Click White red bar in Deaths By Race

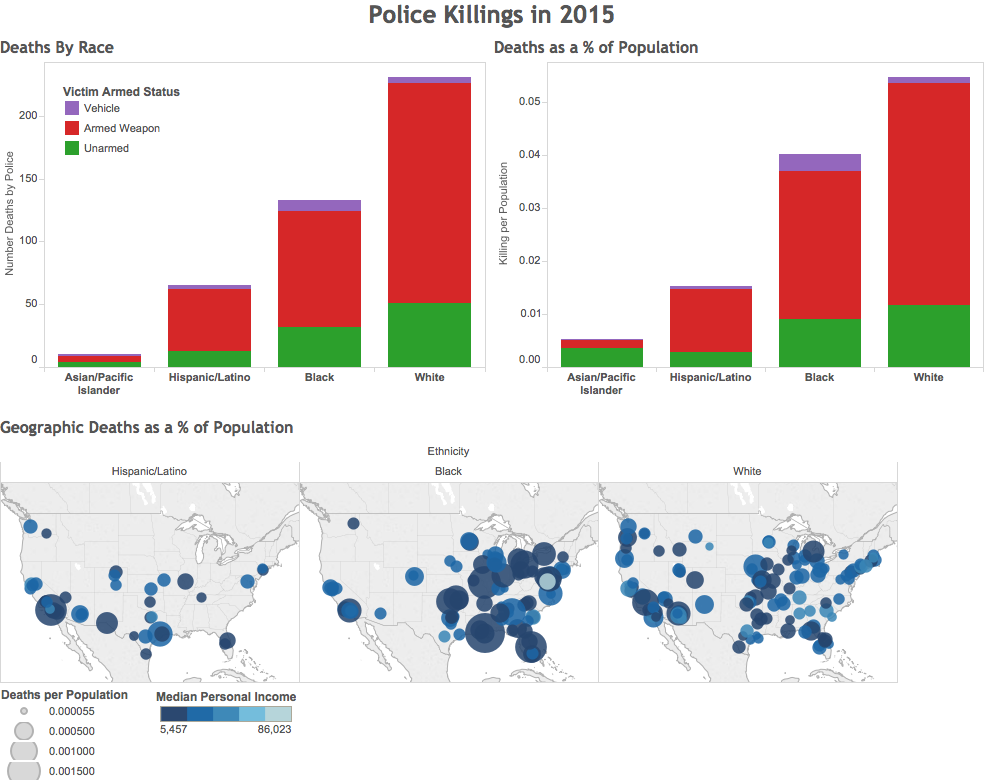[429, 193]
